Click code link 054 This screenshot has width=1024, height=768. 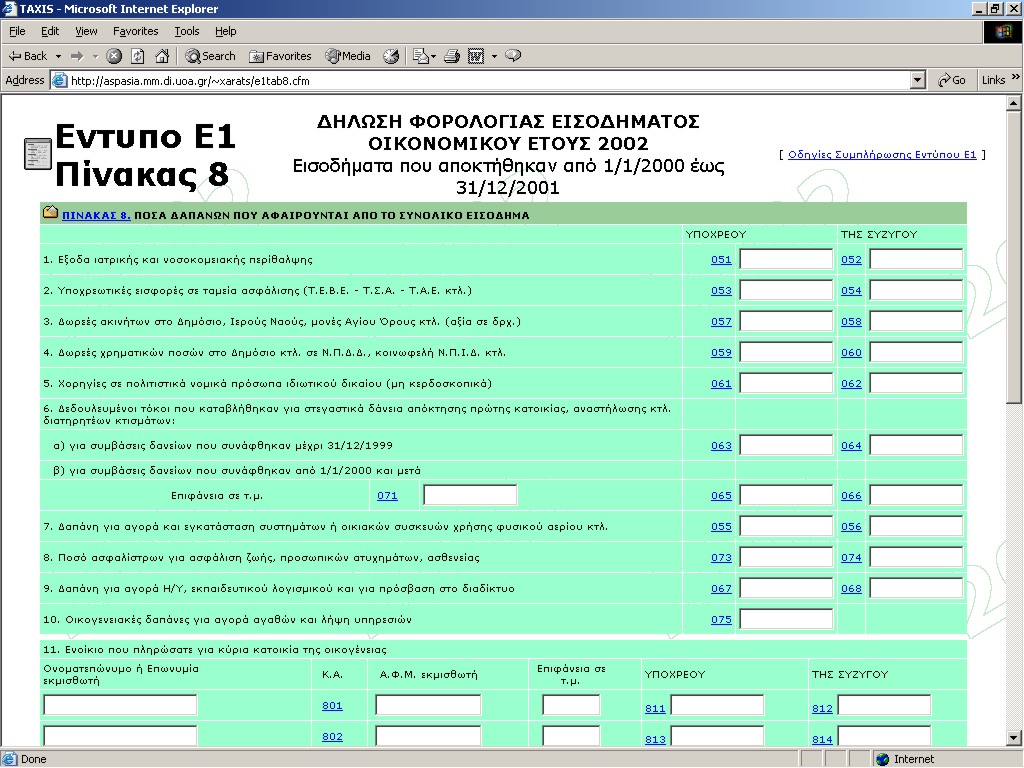tap(851, 291)
